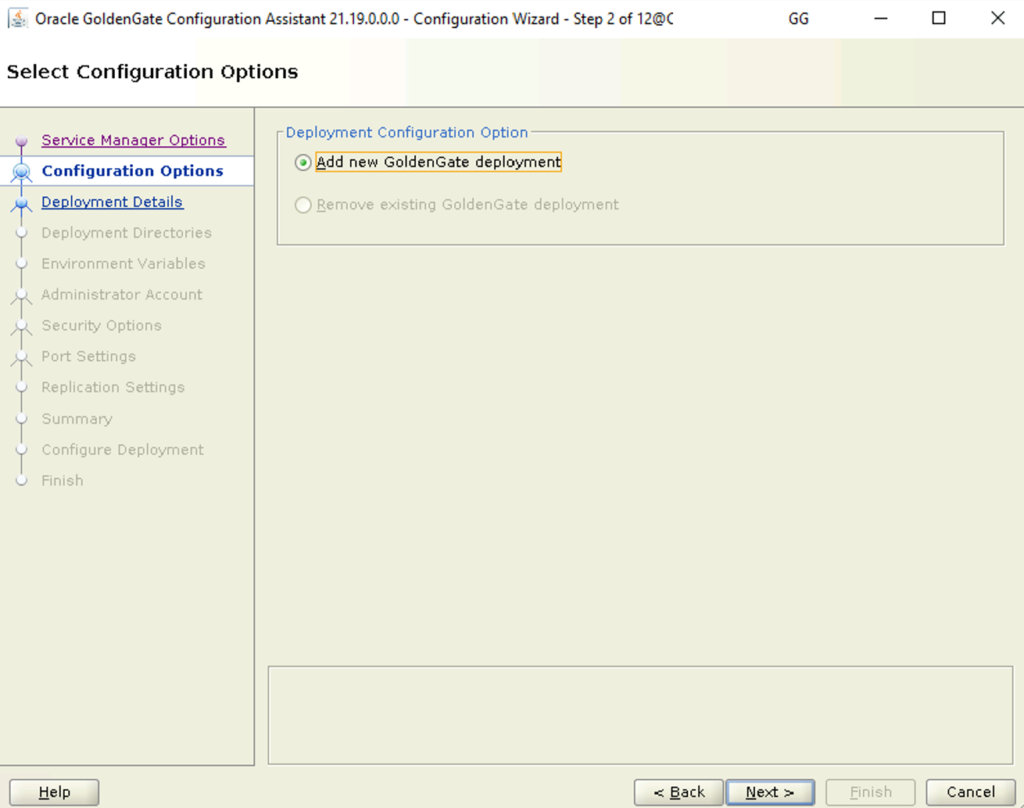The image size is (1024, 808).
Task: Click the Administrator Account step node icon
Action: click(22, 296)
